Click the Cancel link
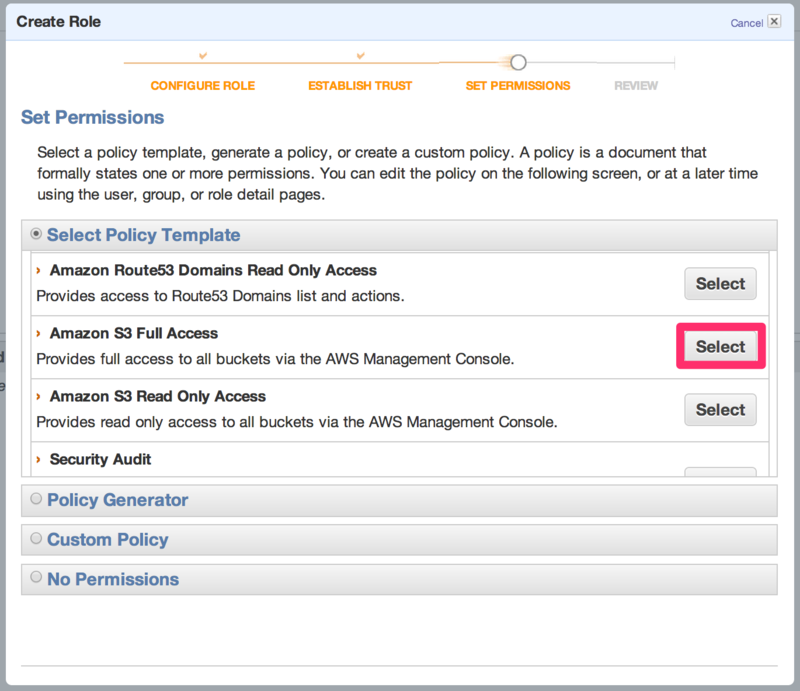 coord(746,23)
